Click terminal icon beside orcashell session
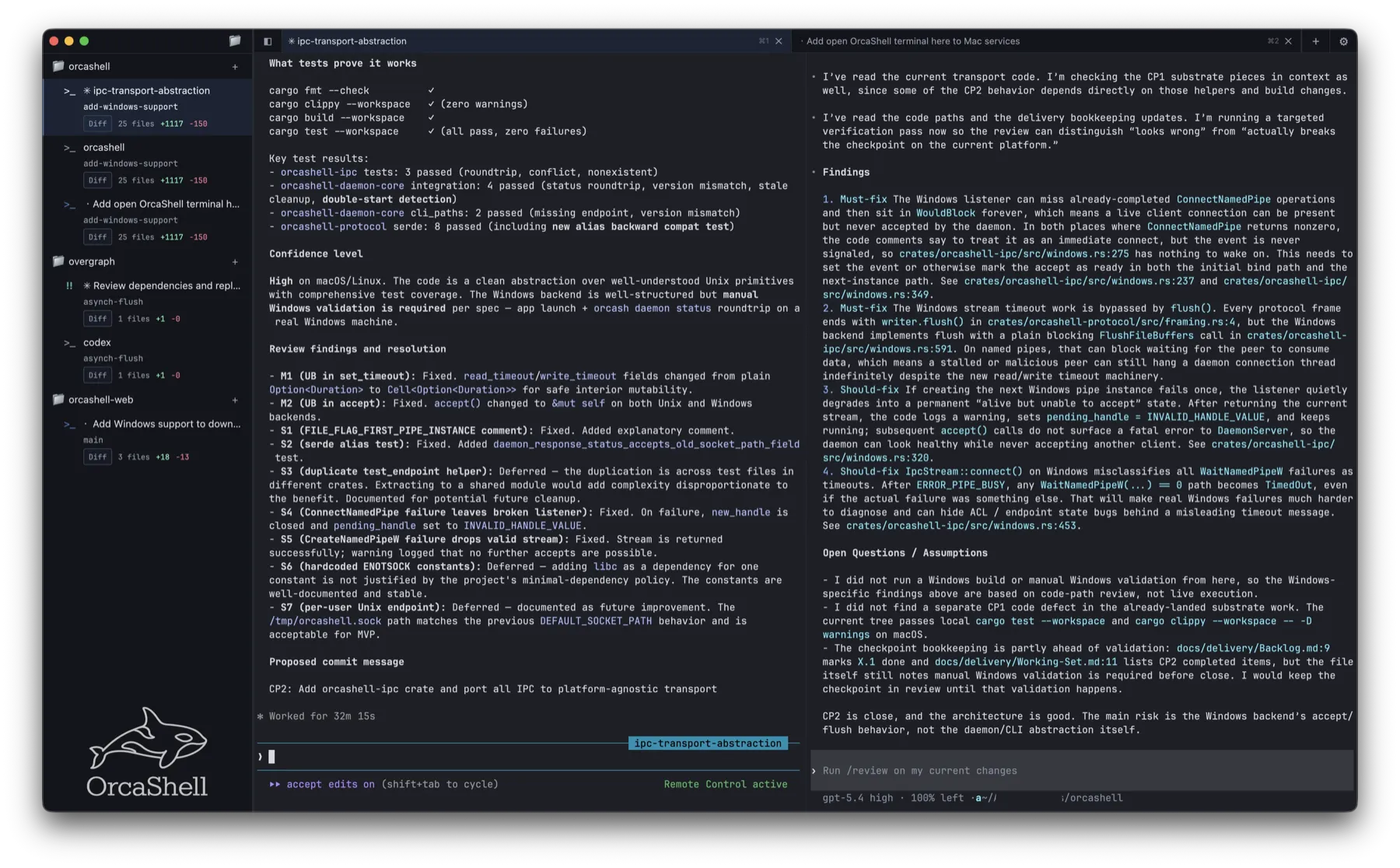 pyautogui.click(x=69, y=148)
